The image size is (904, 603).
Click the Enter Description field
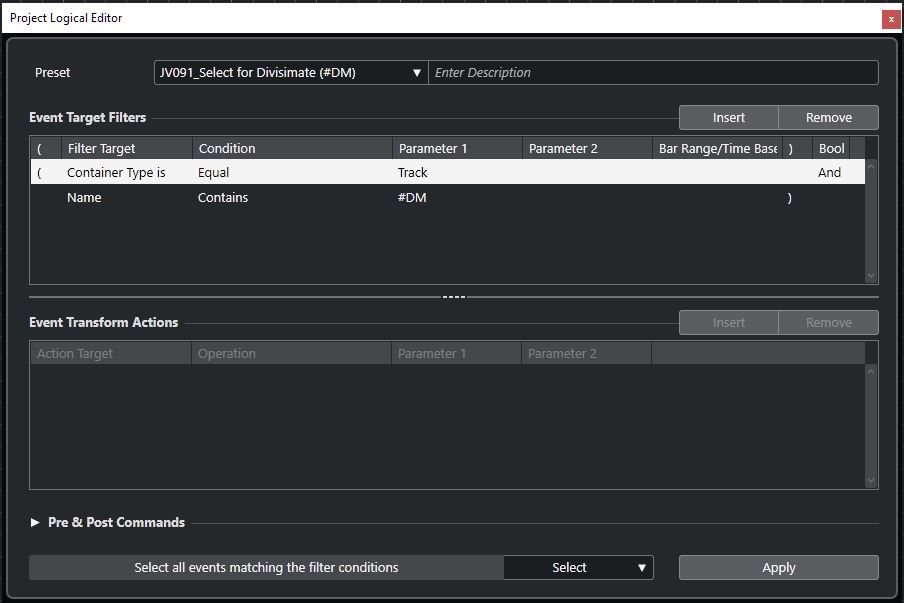click(x=653, y=73)
